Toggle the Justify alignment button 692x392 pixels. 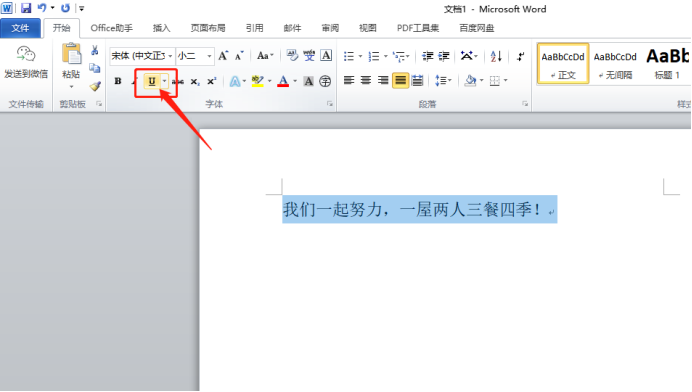[x=400, y=80]
